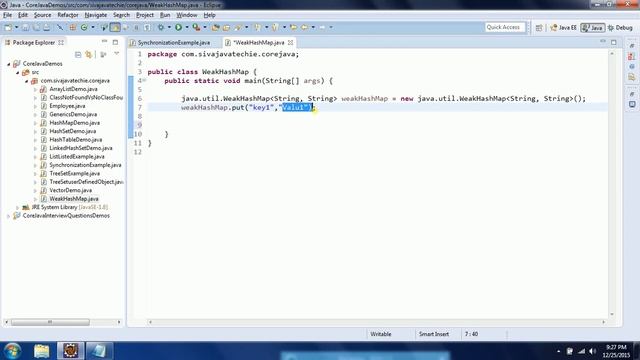Click the Print toolbar icon
The image size is (640, 360).
coord(47,27)
